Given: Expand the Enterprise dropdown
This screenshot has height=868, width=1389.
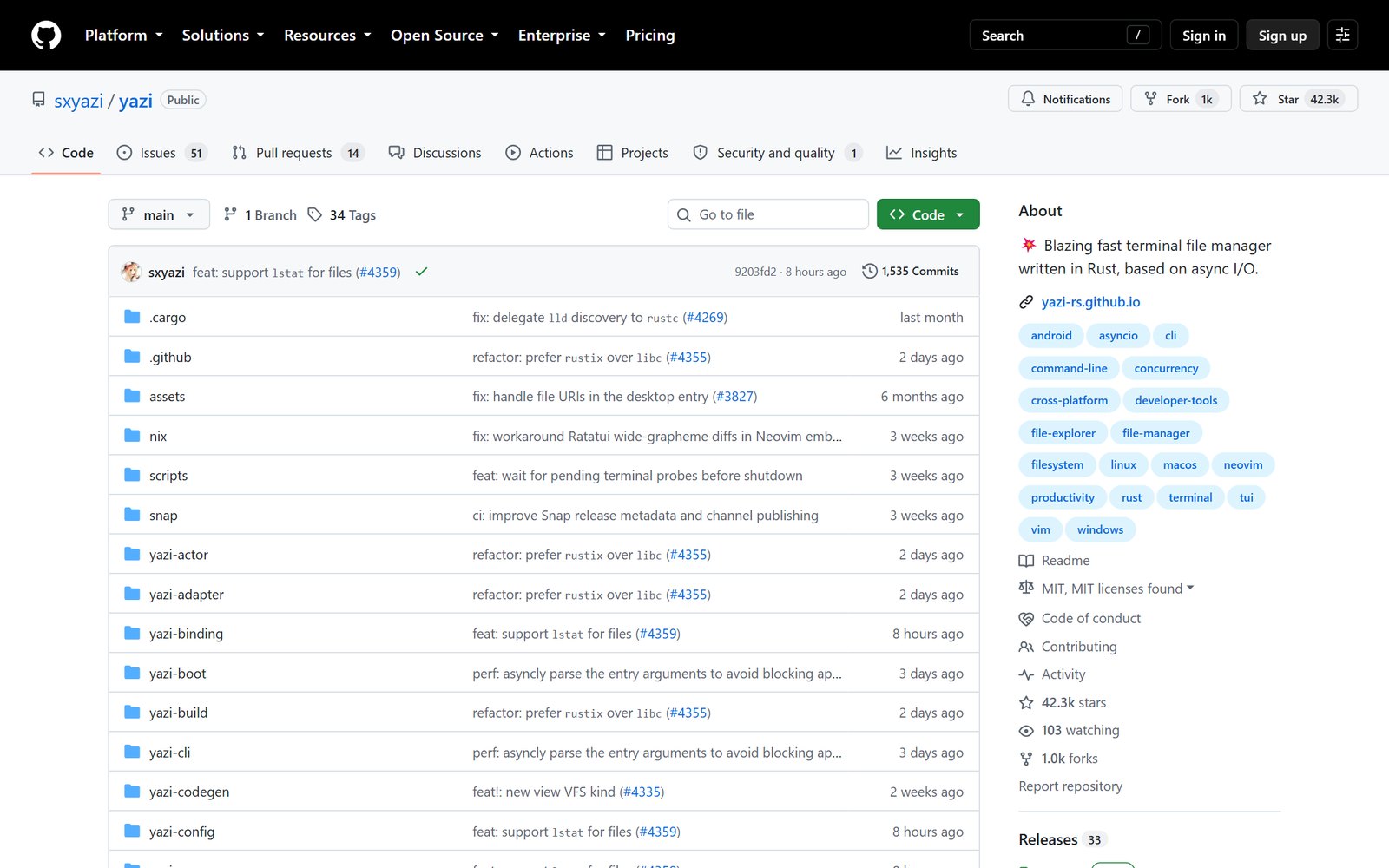Looking at the screenshot, I should tap(562, 36).
